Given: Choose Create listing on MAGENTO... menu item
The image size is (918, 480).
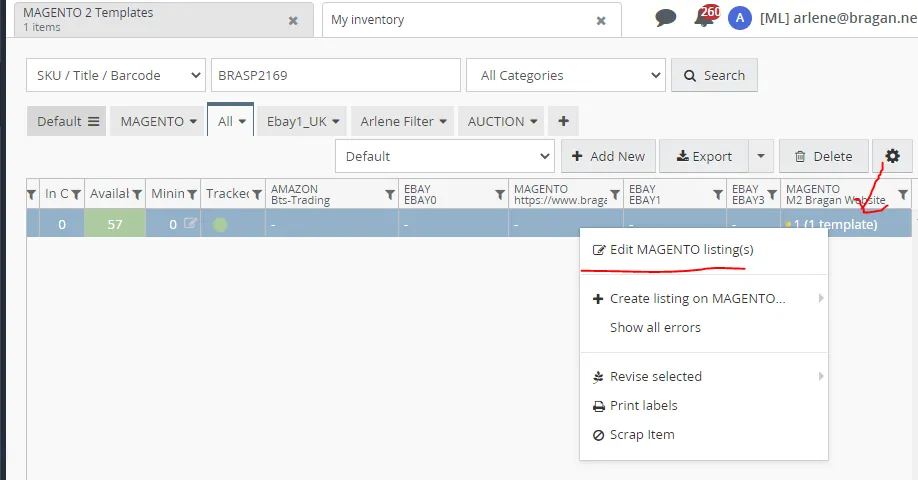Looking at the screenshot, I should (703, 299).
